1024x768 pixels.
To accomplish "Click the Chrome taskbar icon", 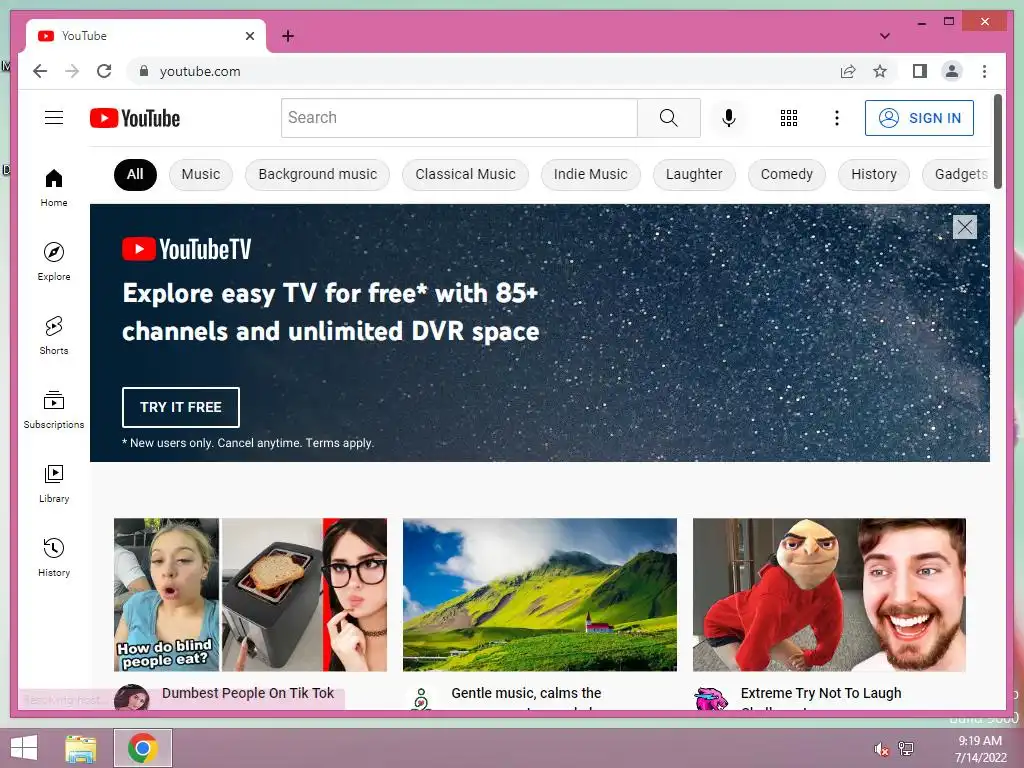I will coord(143,748).
